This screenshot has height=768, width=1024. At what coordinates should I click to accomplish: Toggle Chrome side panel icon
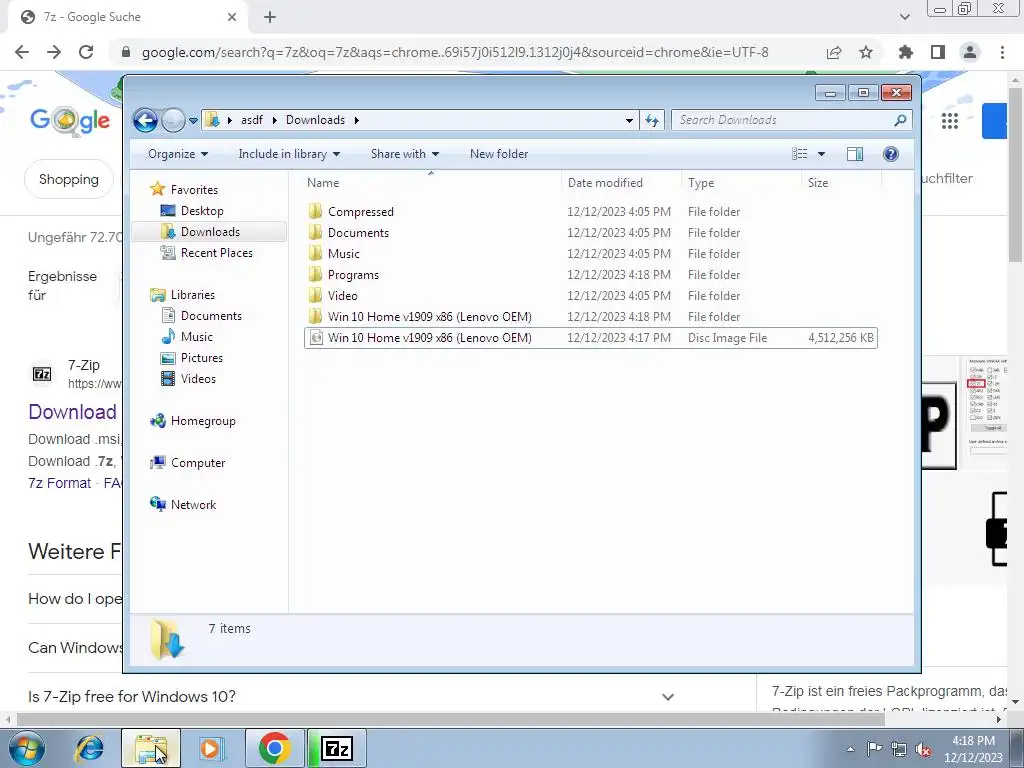[938, 52]
